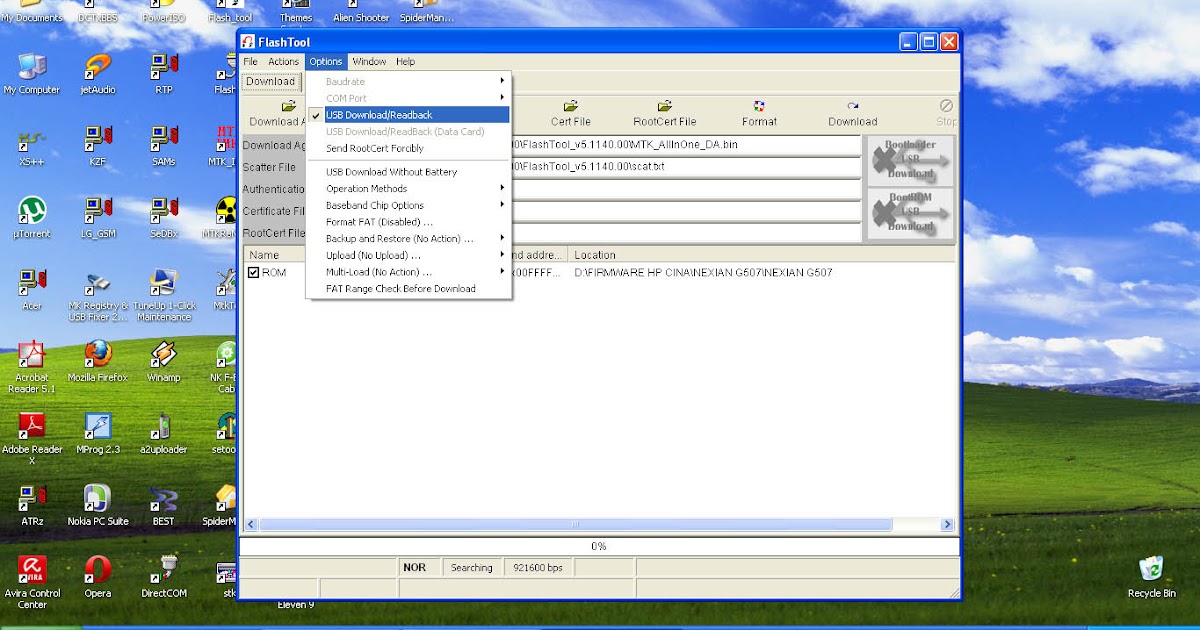Select the MProg 2.3 desktop icon
1200x630 pixels.
click(98, 426)
